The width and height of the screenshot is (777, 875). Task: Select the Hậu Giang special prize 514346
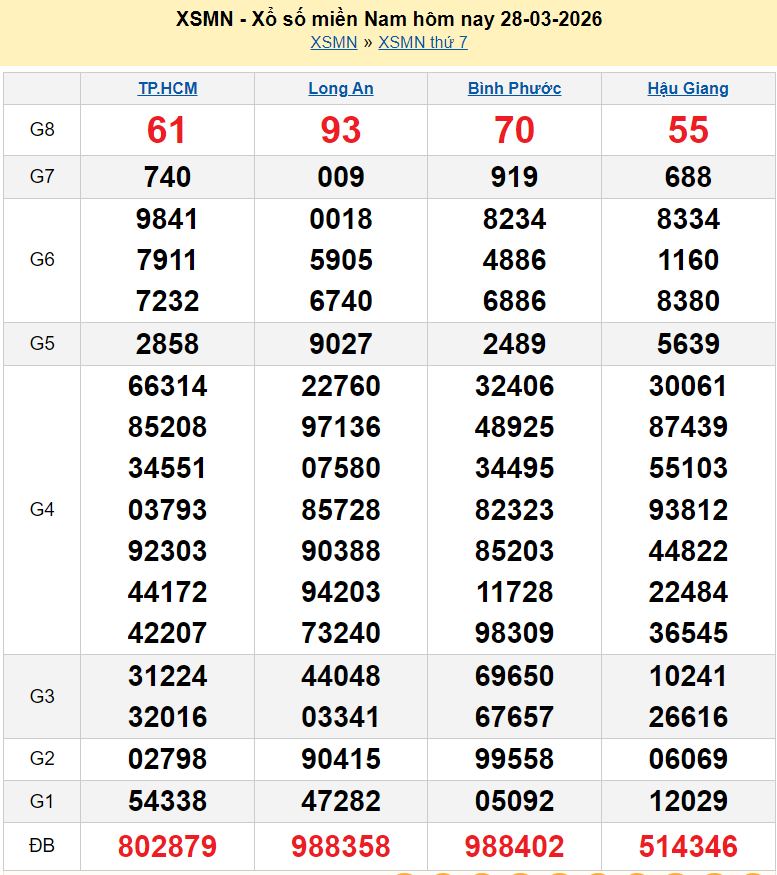coord(688,847)
